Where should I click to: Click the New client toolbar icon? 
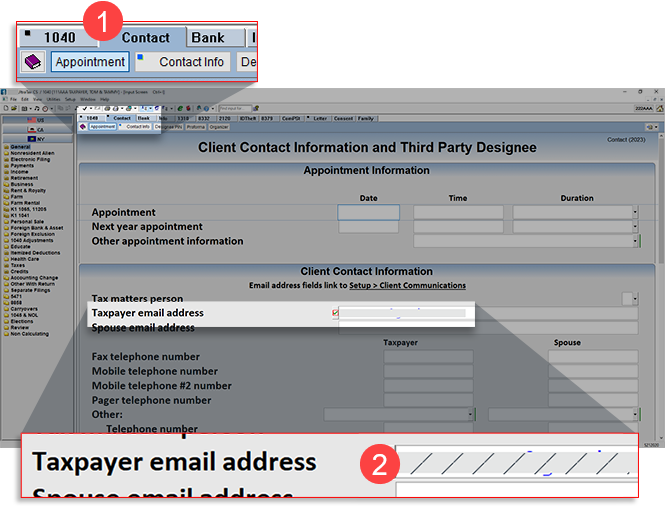coord(6,108)
